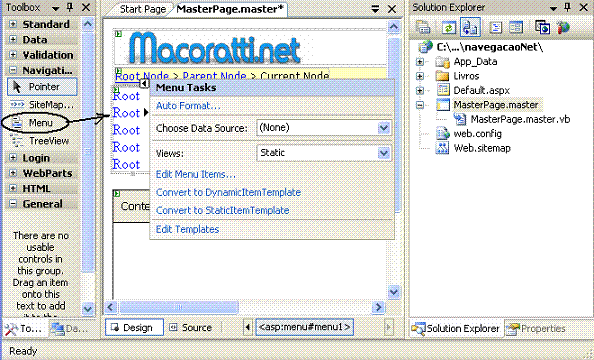
Task: Click the web.config file icon
Action: click(x=442, y=133)
